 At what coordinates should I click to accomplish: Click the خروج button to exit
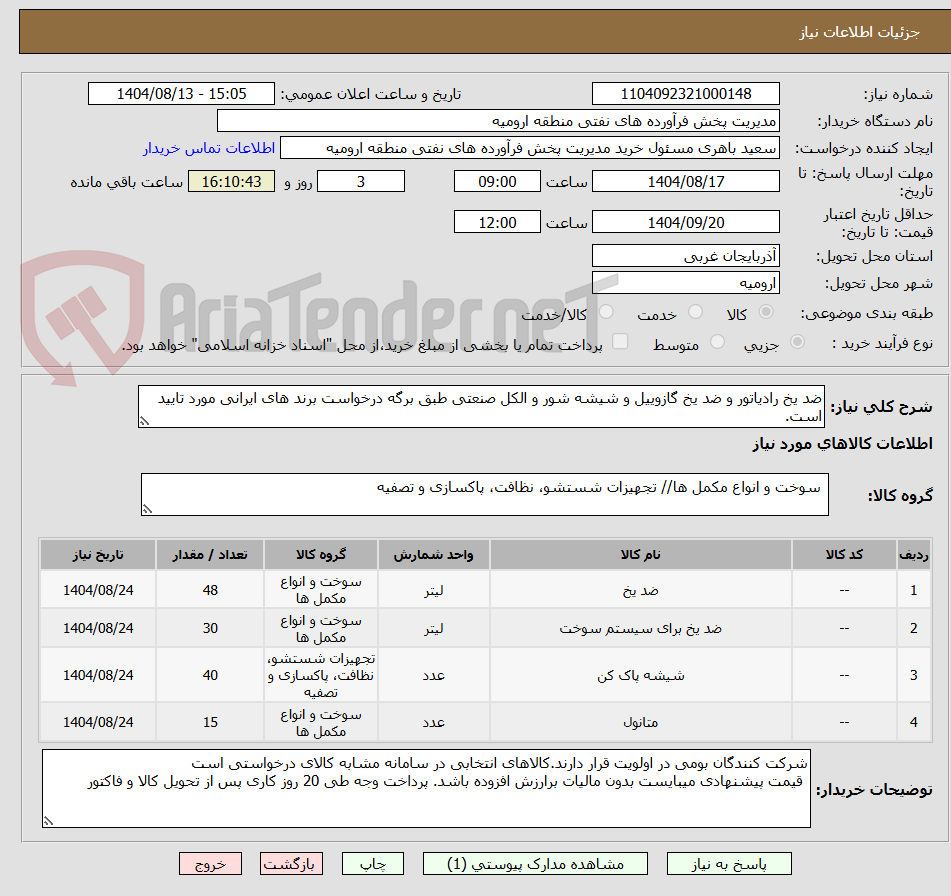(x=210, y=864)
